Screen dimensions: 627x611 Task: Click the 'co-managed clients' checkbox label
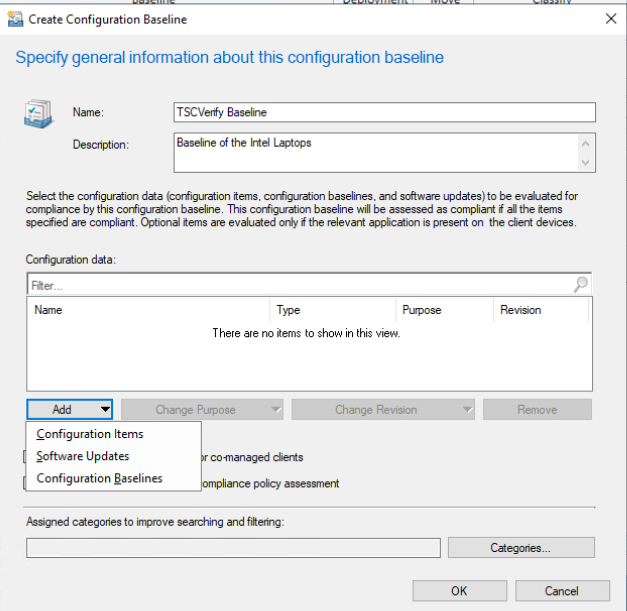point(252,457)
